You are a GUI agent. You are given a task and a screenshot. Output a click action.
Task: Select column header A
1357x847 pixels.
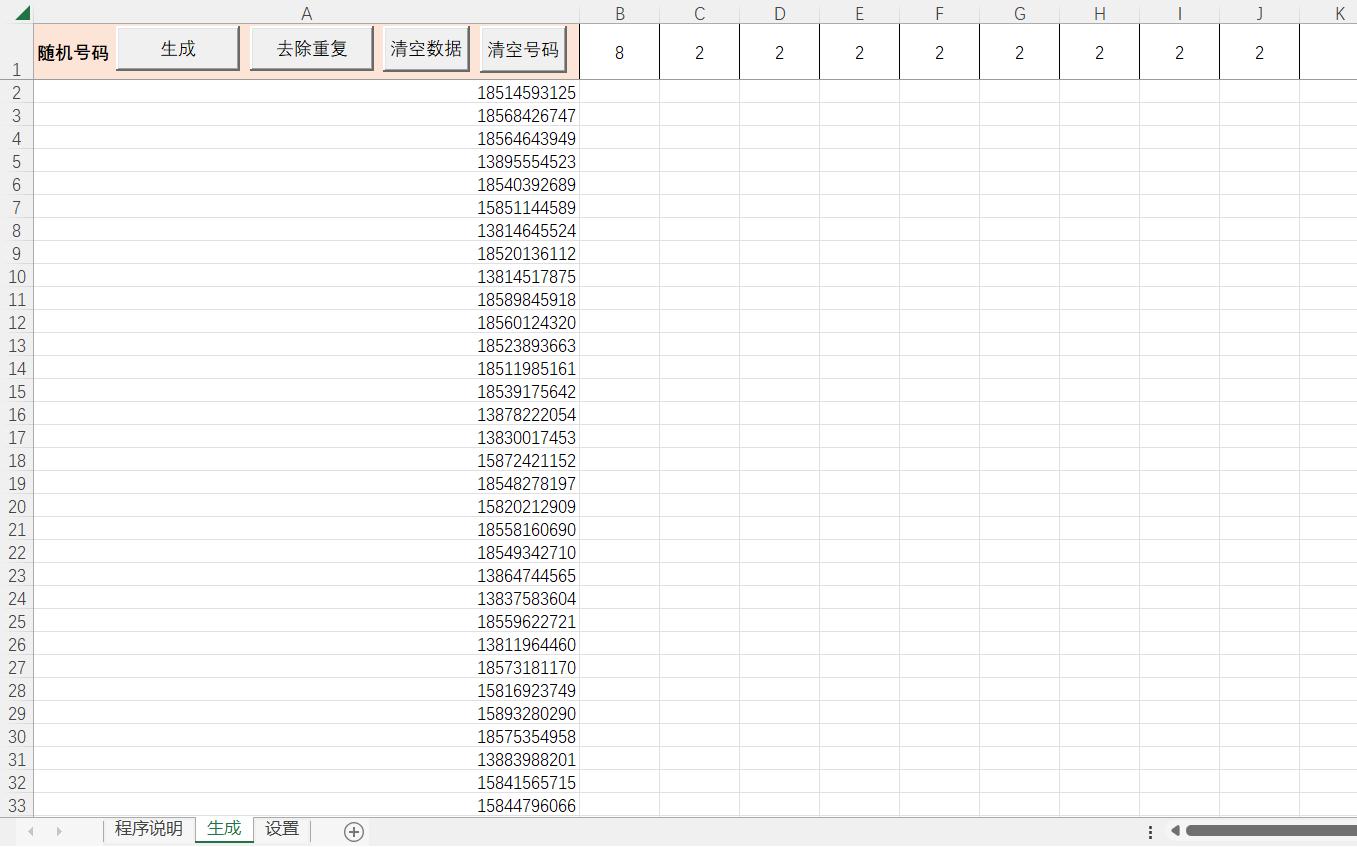(x=306, y=13)
